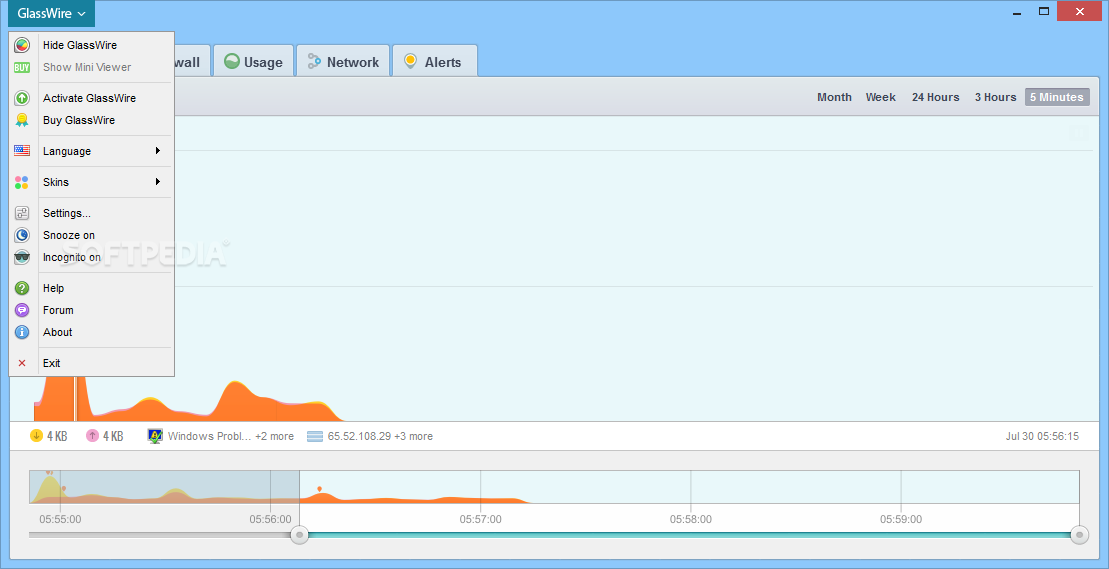This screenshot has height=569, width=1109.
Task: Click the Snooze moon icon
Action: (22, 235)
